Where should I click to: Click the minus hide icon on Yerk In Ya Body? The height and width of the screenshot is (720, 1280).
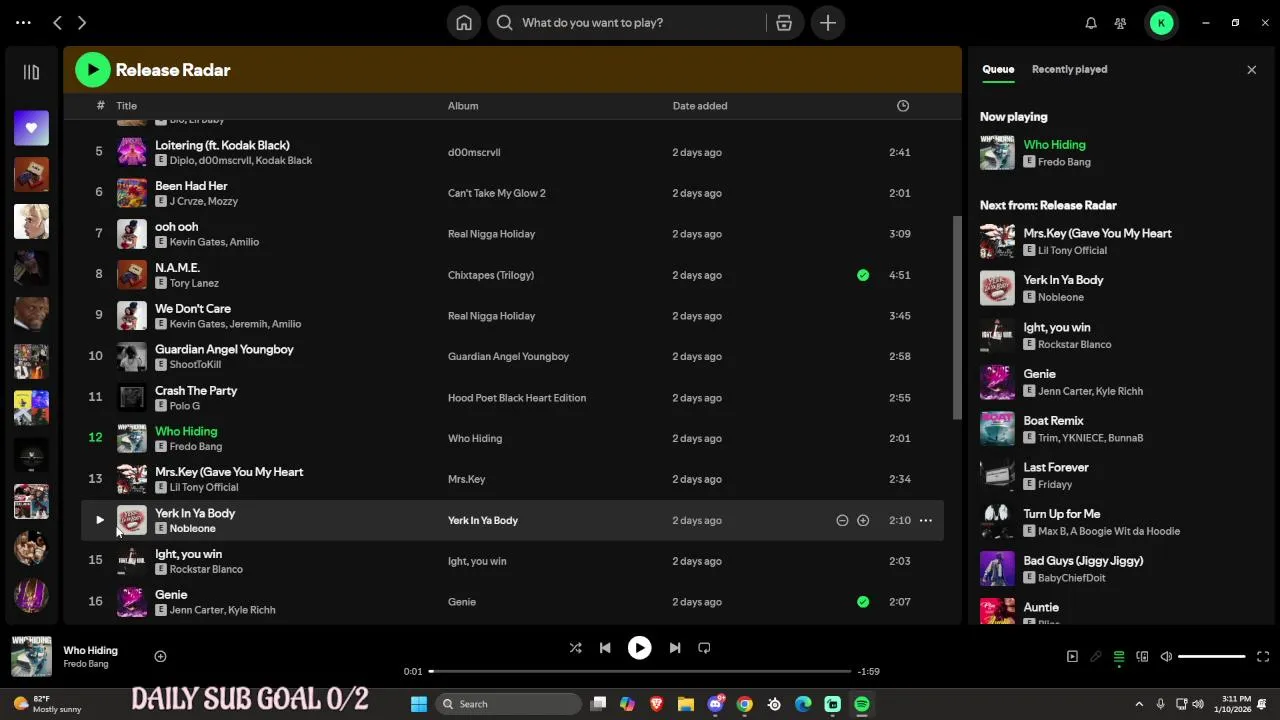(842, 520)
